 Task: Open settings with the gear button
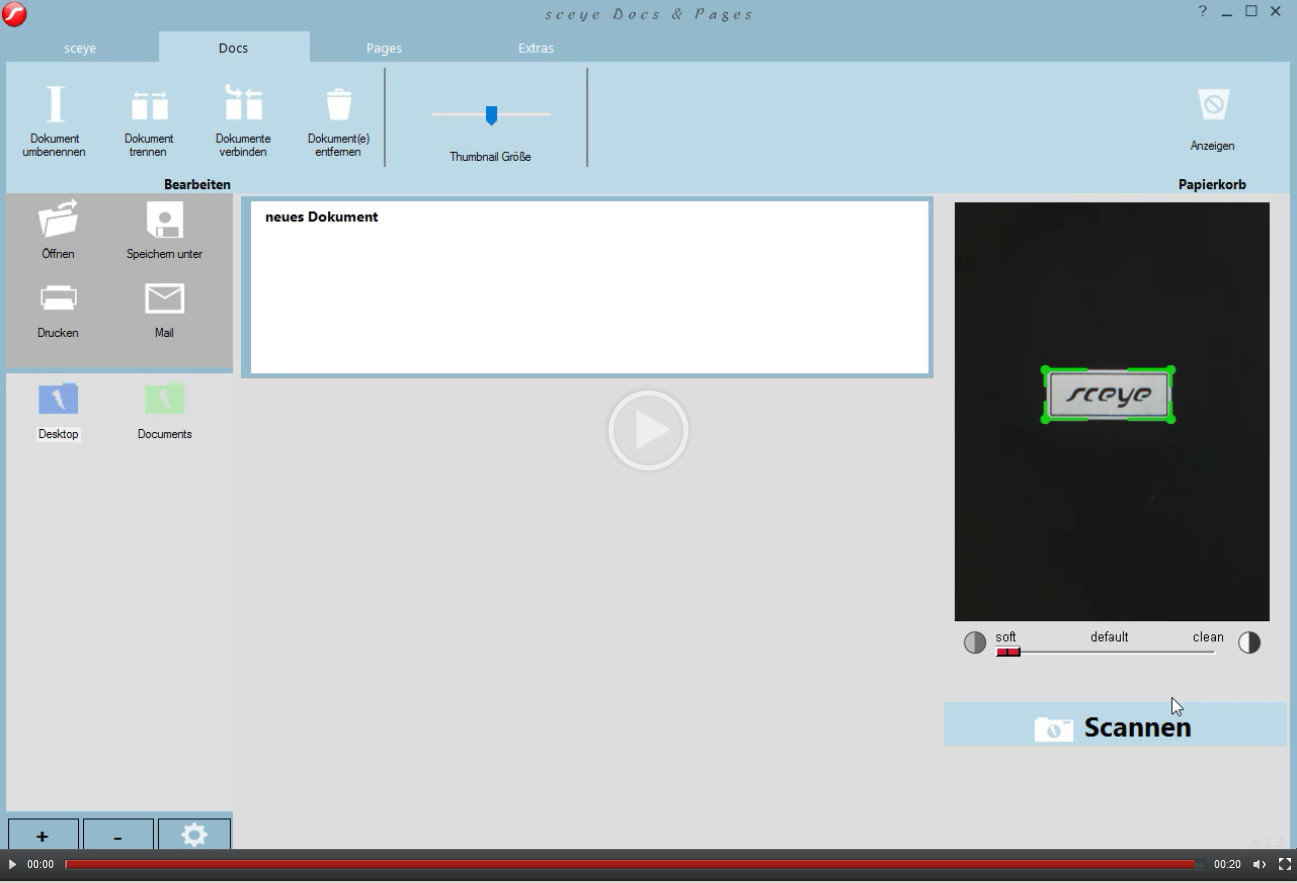coord(194,836)
